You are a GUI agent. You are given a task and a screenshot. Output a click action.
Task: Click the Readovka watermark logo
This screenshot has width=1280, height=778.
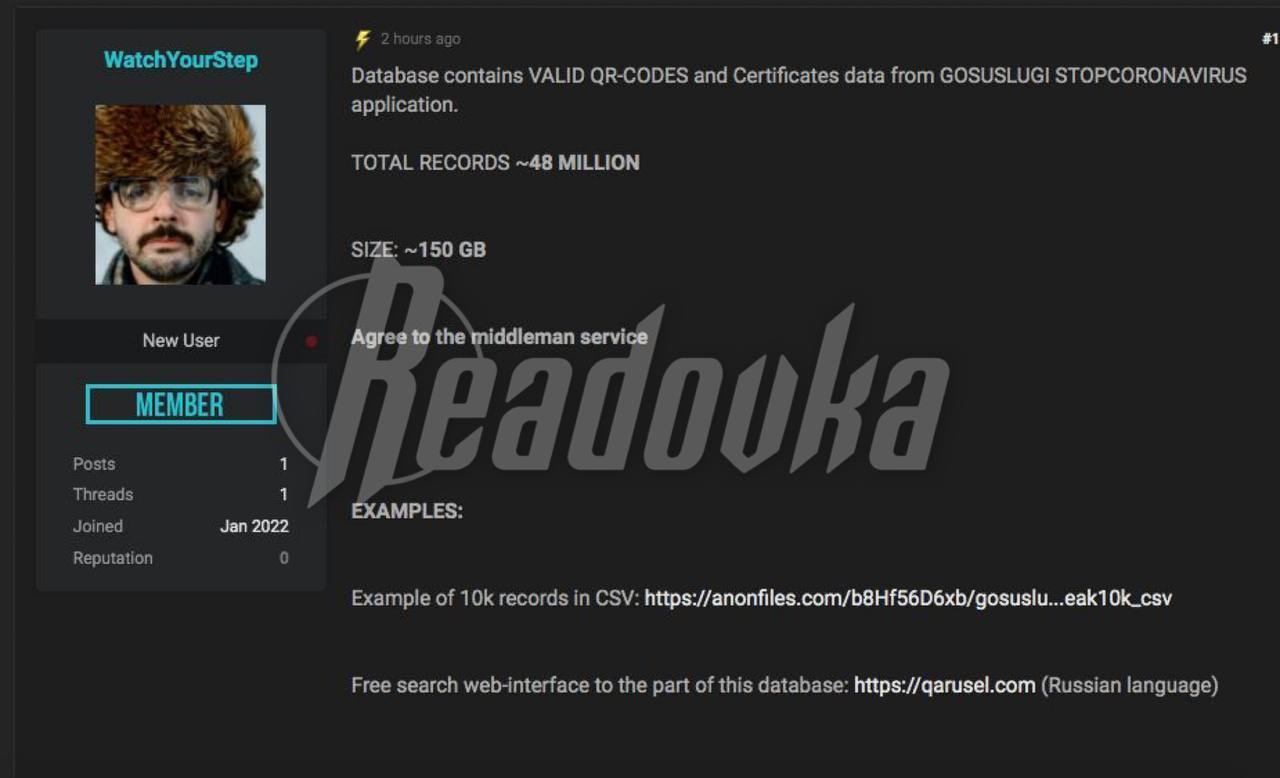[x=610, y=385]
